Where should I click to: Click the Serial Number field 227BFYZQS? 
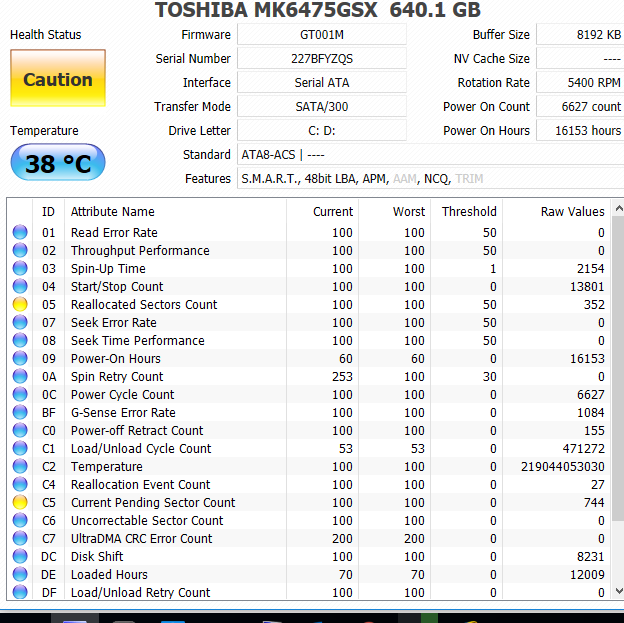pos(322,59)
